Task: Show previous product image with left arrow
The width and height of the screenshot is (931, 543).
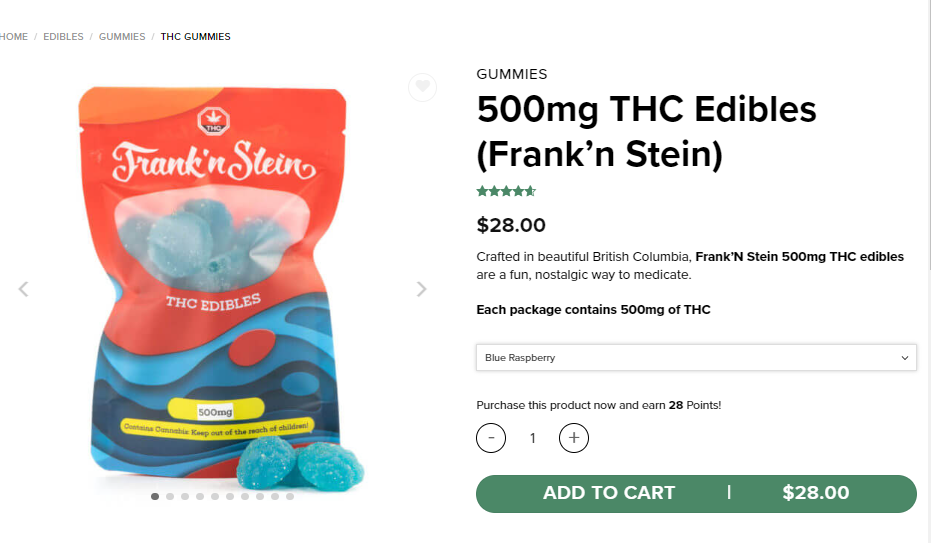Action: pyautogui.click(x=23, y=289)
